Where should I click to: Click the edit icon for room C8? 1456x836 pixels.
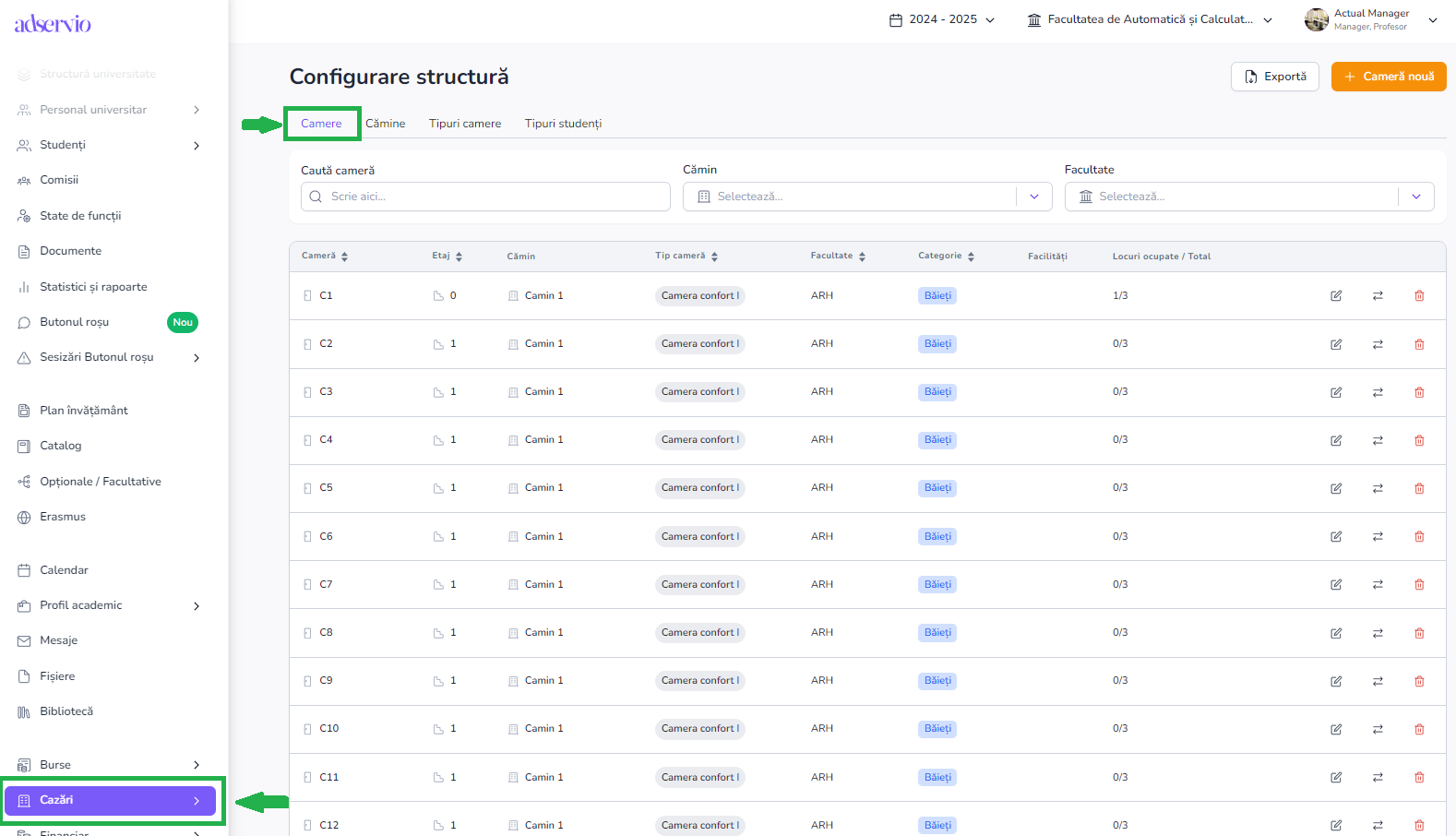[x=1335, y=633]
